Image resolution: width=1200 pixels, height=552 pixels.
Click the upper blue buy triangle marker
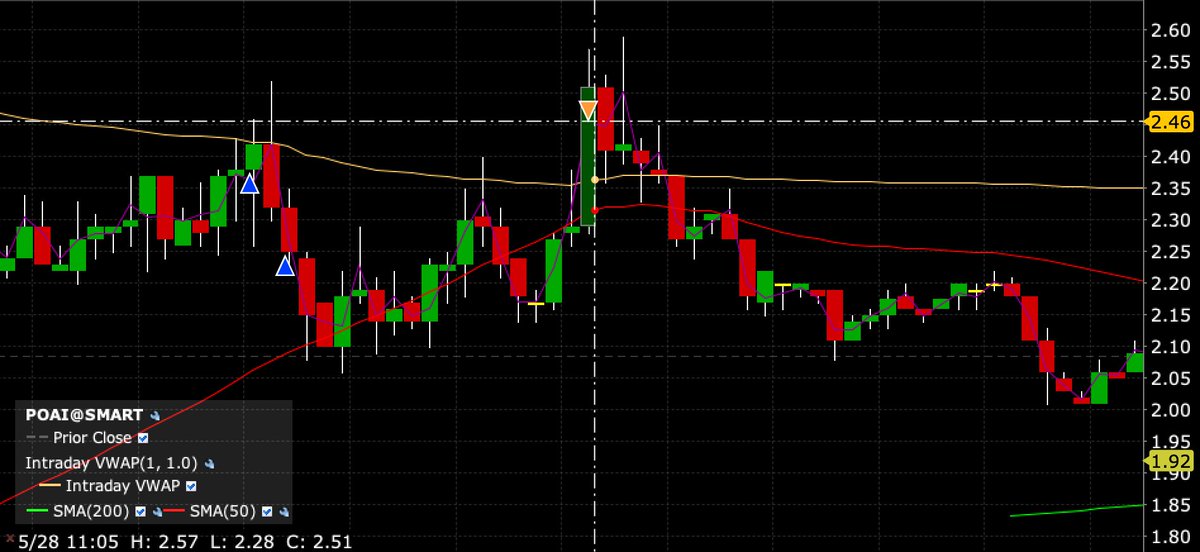click(250, 182)
